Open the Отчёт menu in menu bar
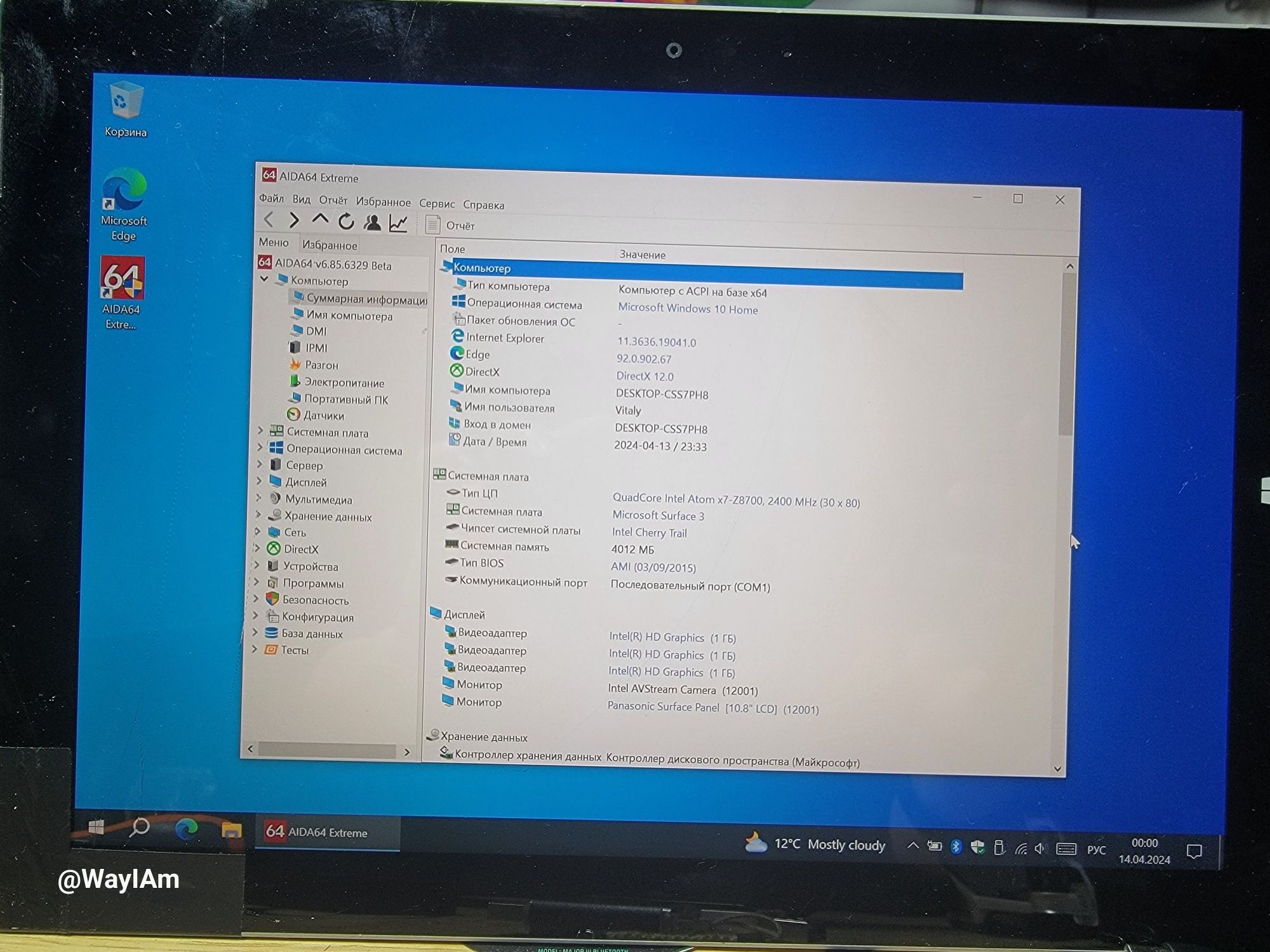The image size is (1270, 952). tap(333, 201)
